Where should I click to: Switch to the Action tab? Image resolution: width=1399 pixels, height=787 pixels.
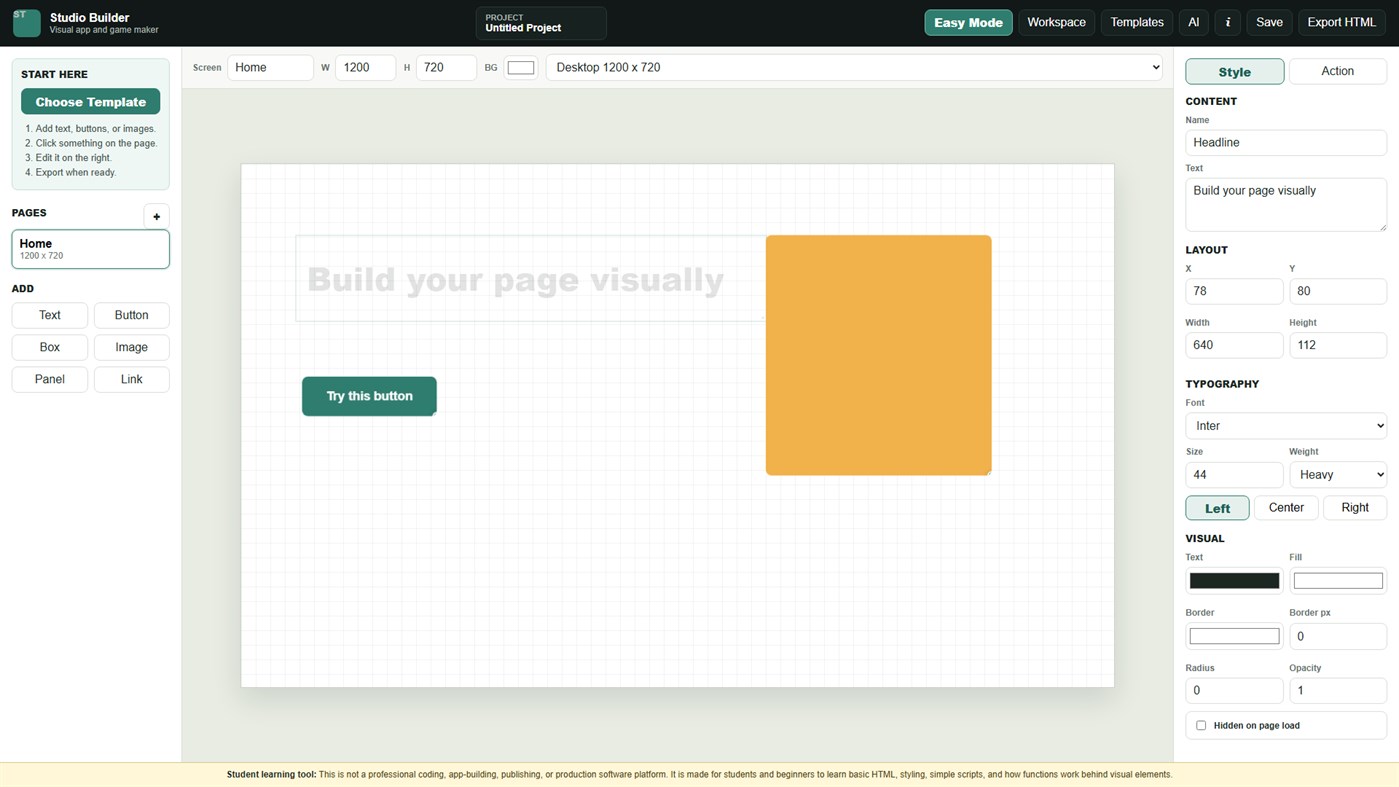tap(1337, 71)
